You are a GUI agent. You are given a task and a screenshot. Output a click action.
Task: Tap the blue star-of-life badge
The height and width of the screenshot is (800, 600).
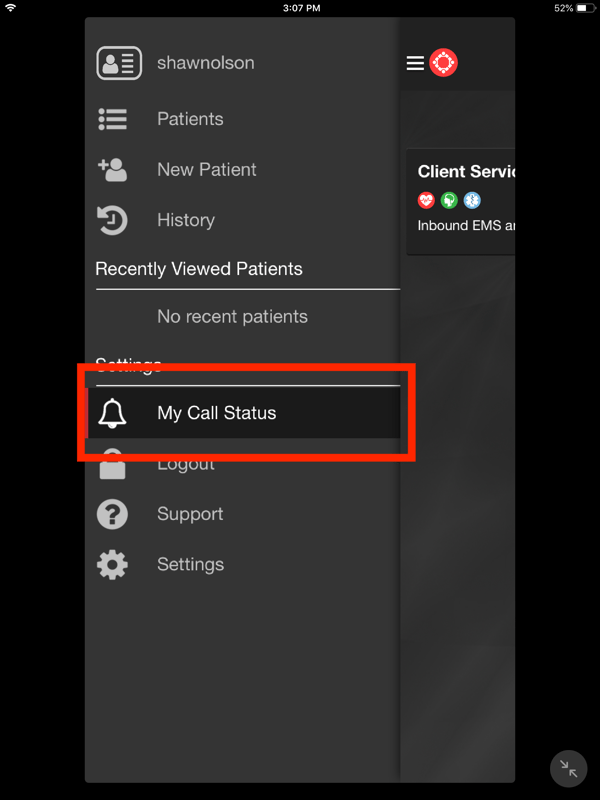pos(472,200)
